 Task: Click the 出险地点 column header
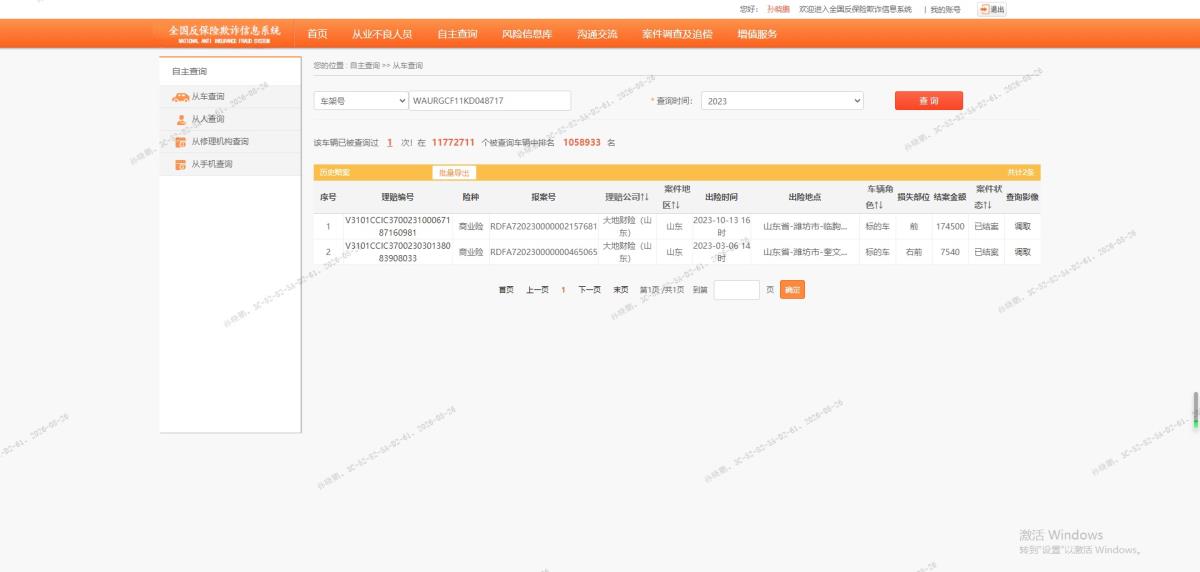805,197
